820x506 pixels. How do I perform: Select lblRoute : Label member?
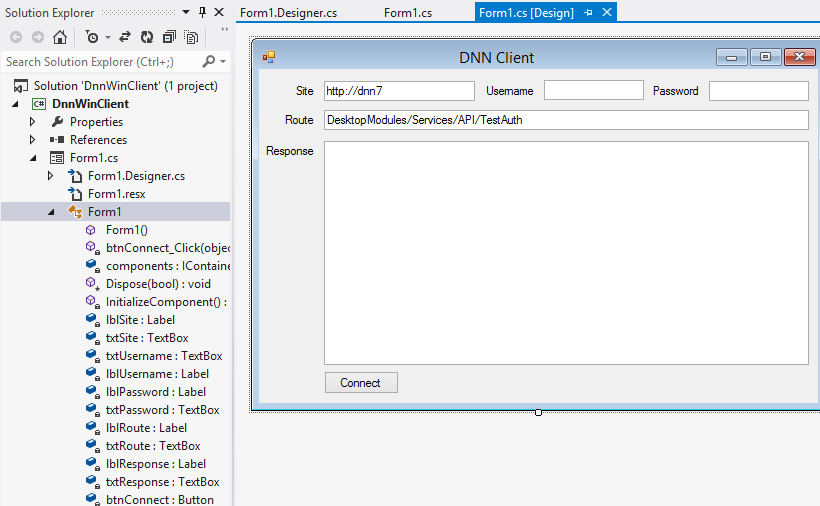click(x=146, y=428)
